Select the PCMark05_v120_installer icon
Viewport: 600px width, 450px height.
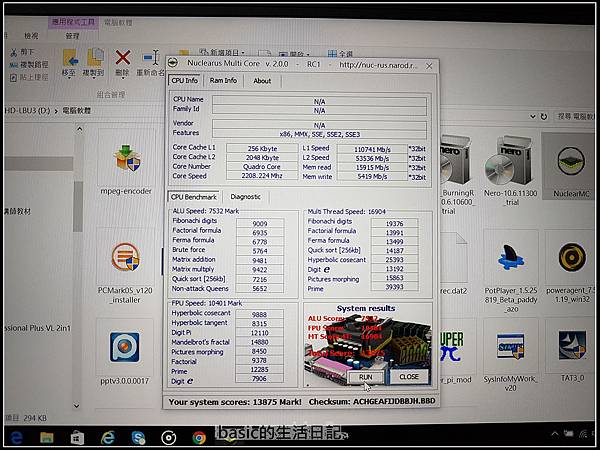pos(126,257)
